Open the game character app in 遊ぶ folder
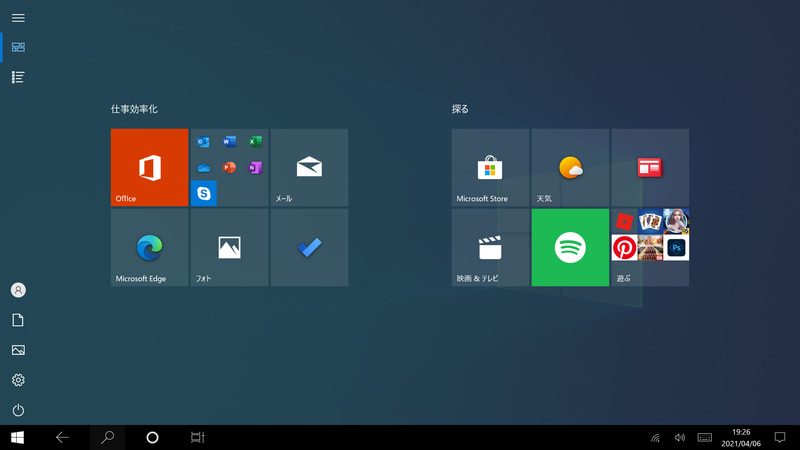Viewport: 800px width, 450px height. click(677, 221)
